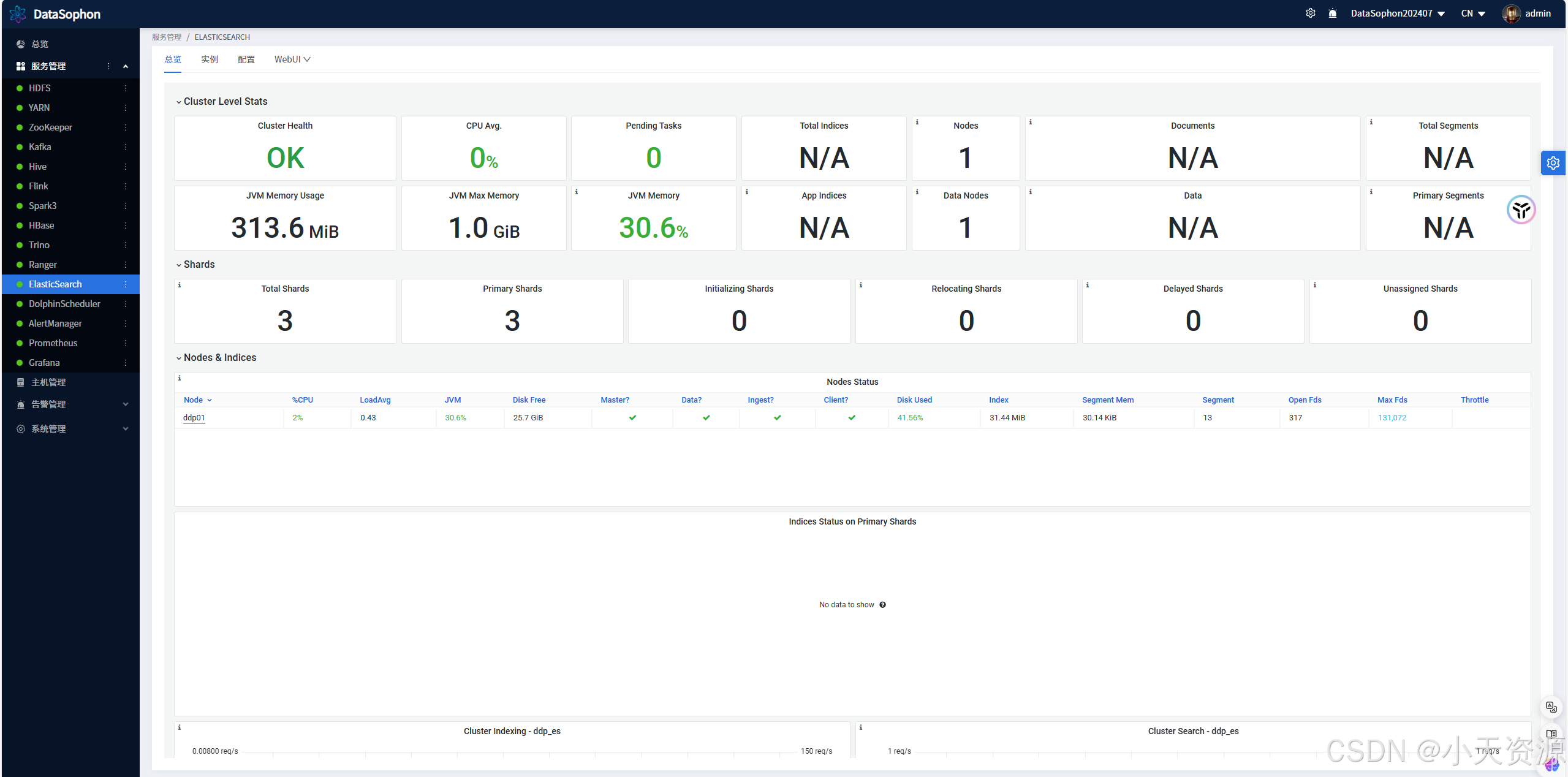Collapse the 服务管理 sidebar group

pyautogui.click(x=126, y=66)
